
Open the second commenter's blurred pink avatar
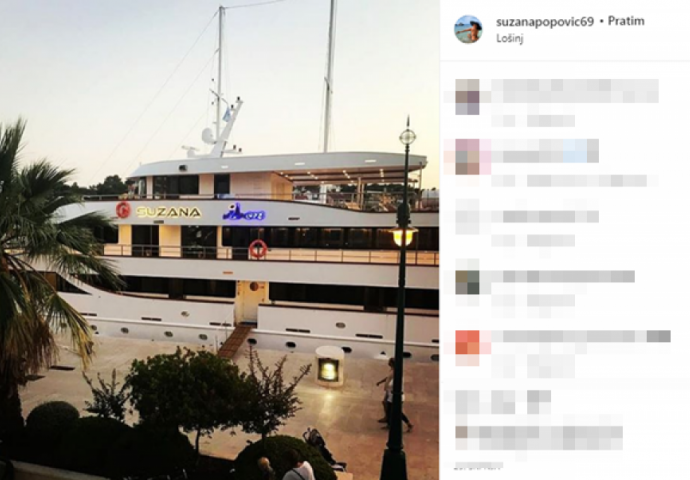[467, 157]
